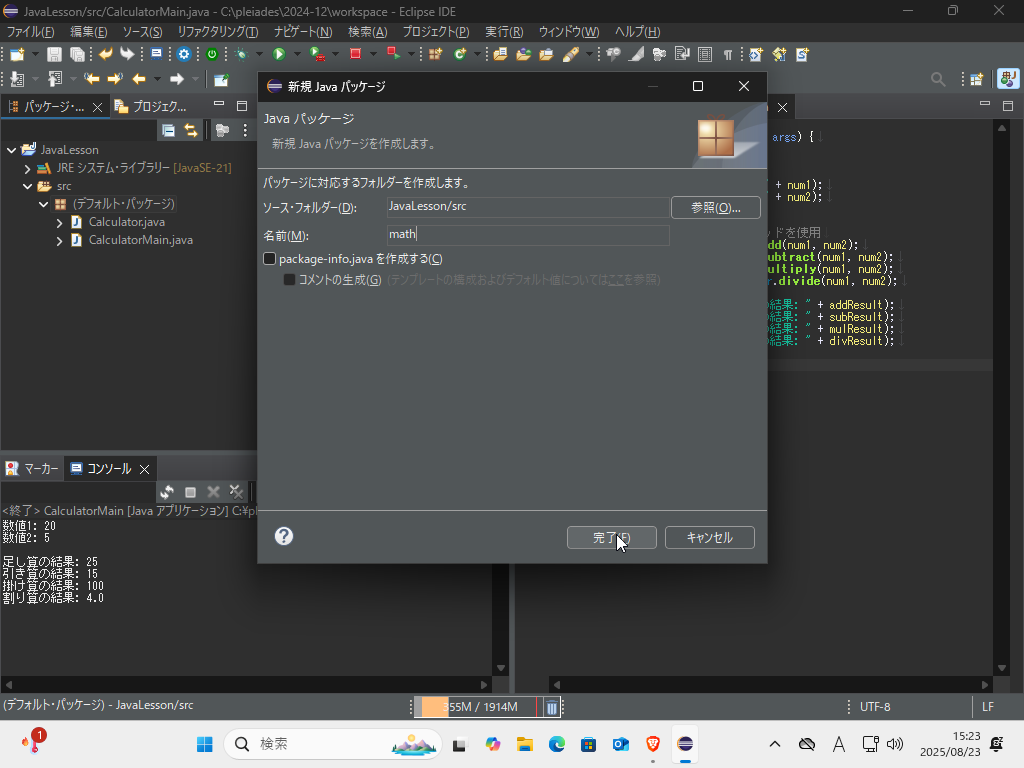1024x768 pixels.
Task: Click the Open Perspective icon
Action: click(977, 80)
